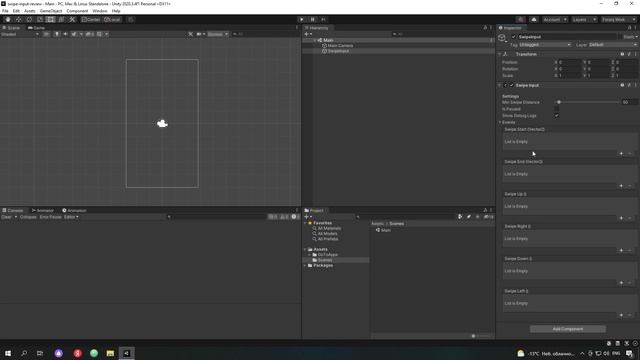Select the custom editor tools icon
Viewport: 640px width, 360px height.
72,20
